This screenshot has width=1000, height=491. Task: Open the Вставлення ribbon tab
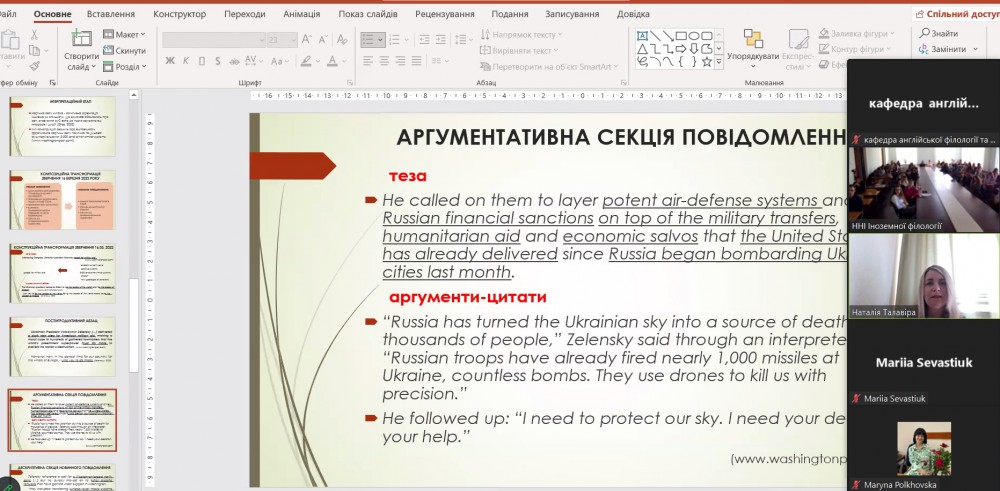click(x=111, y=14)
